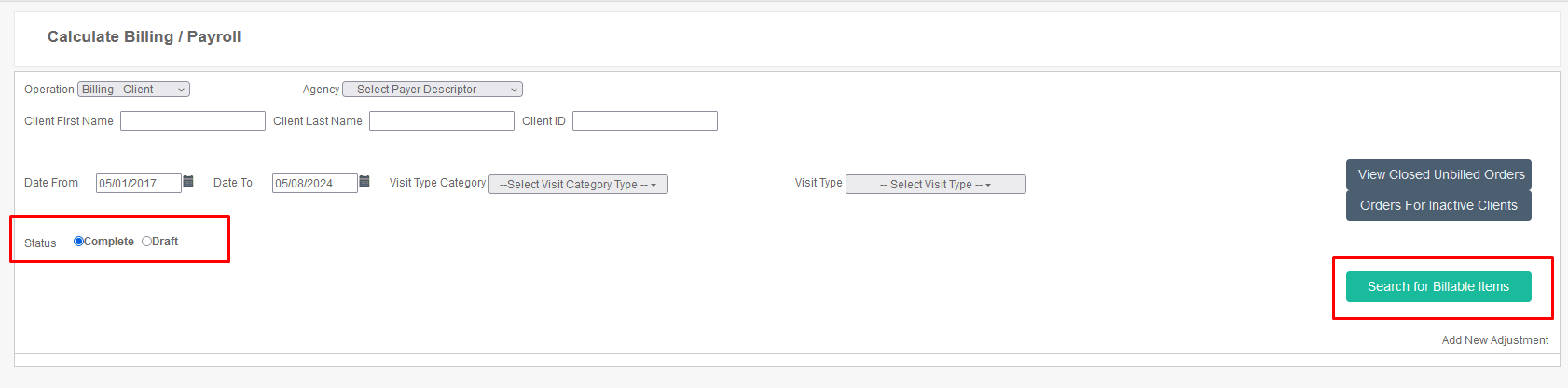Click the Date From field with 05/01/2017
The width and height of the screenshot is (1568, 388).
point(139,184)
